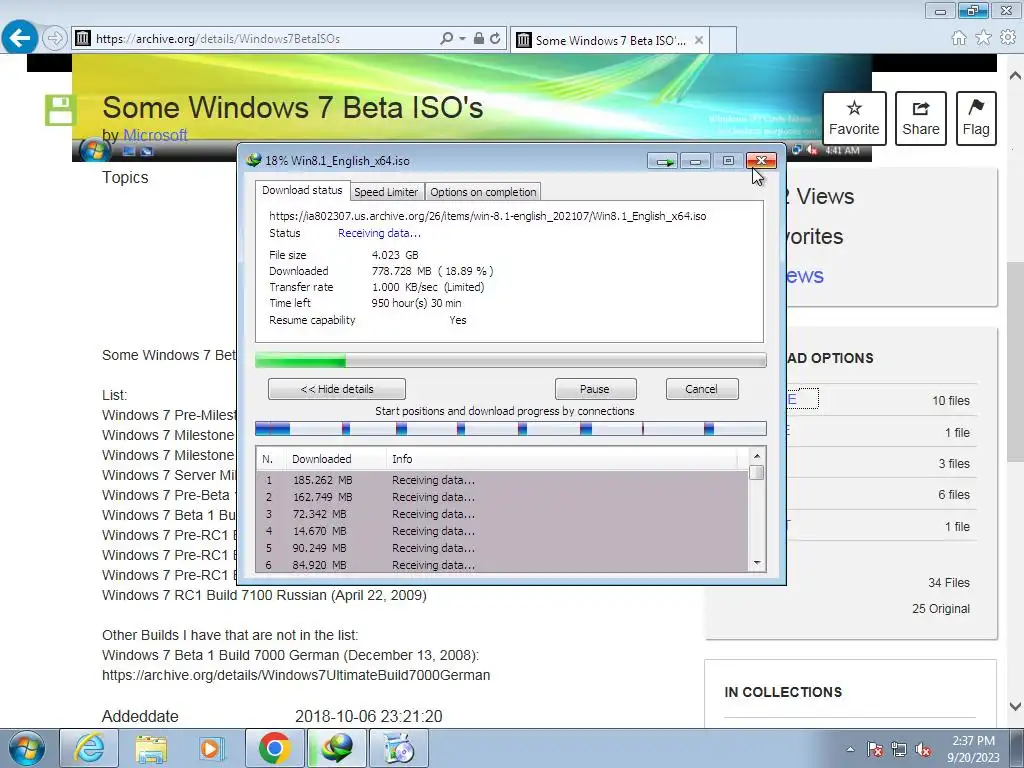This screenshot has height=768, width=1024.
Task: Select connection row with 185.262 MB
Action: point(503,480)
